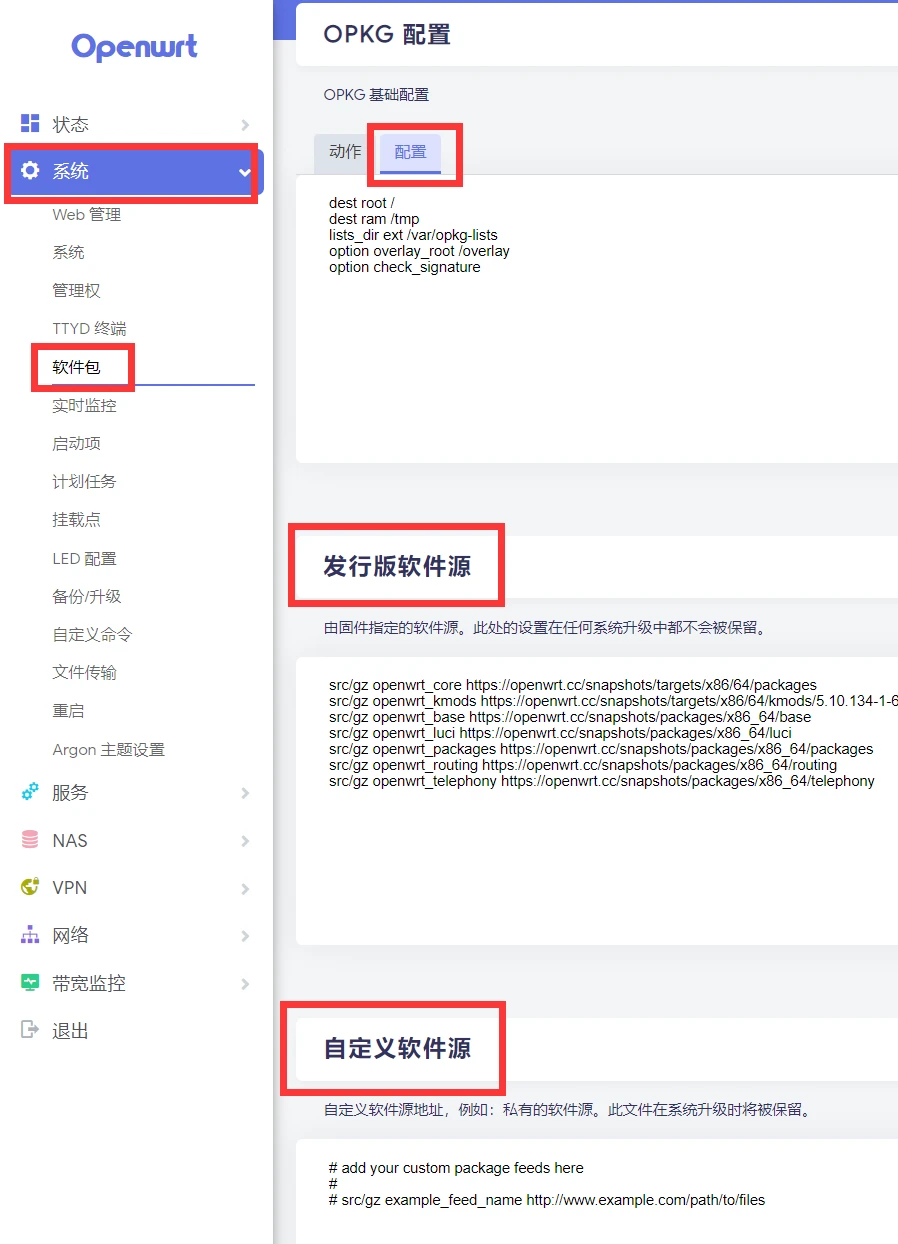Open 管理权 page
This screenshot has height=1244, width=898.
coord(76,290)
